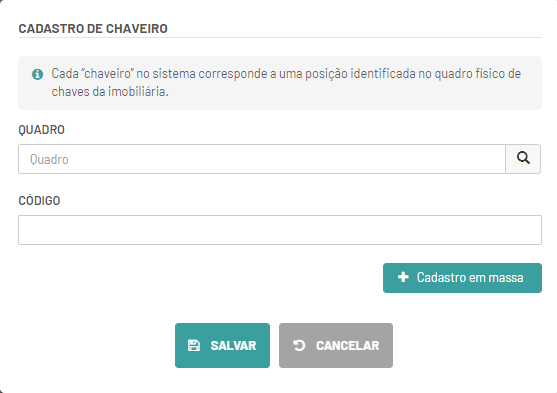Click the Quadro placeholder text
Screen dimensions: 557x393
pyautogui.click(x=49, y=160)
